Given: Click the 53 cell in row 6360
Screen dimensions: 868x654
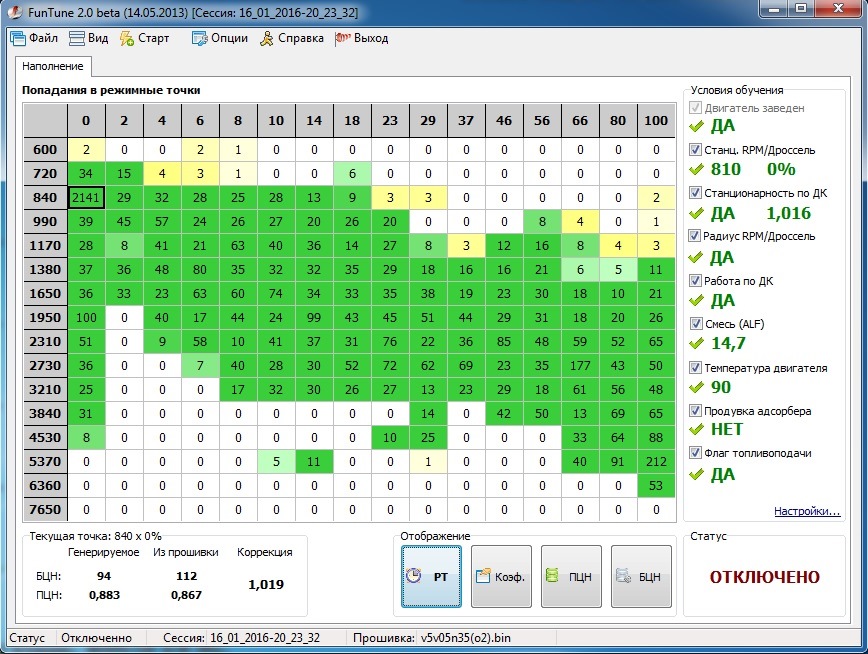Looking at the screenshot, I should coord(656,486).
